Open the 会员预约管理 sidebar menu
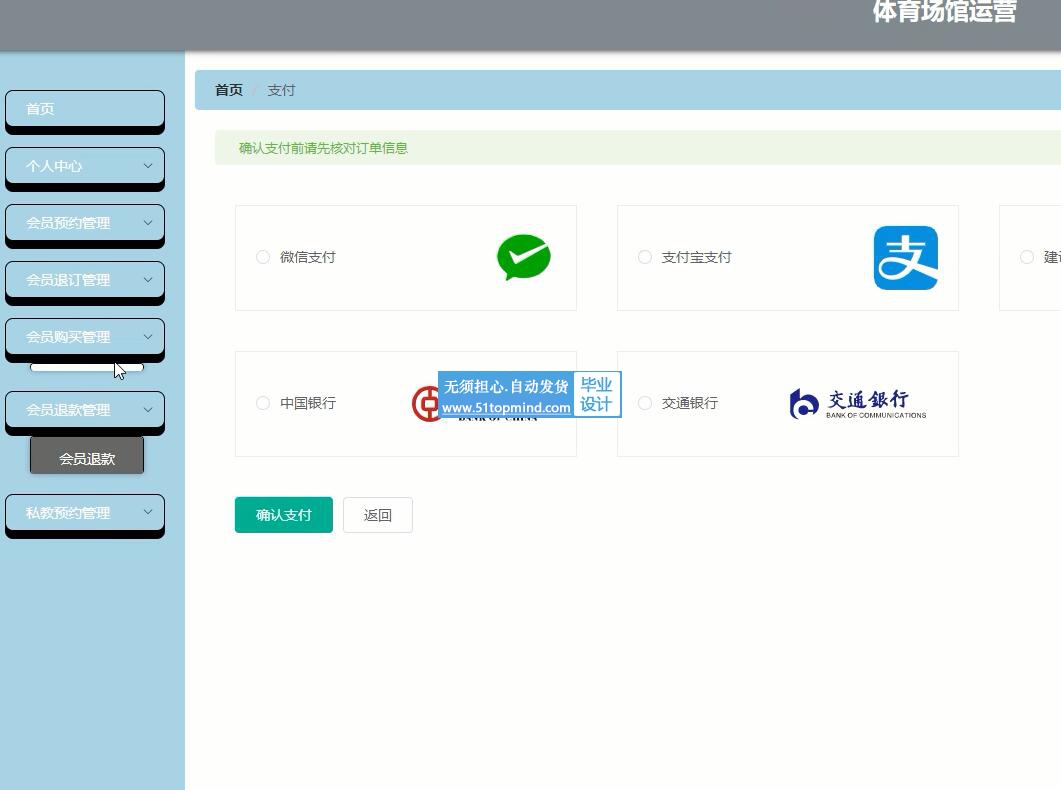The image size is (1061, 790). click(85, 223)
